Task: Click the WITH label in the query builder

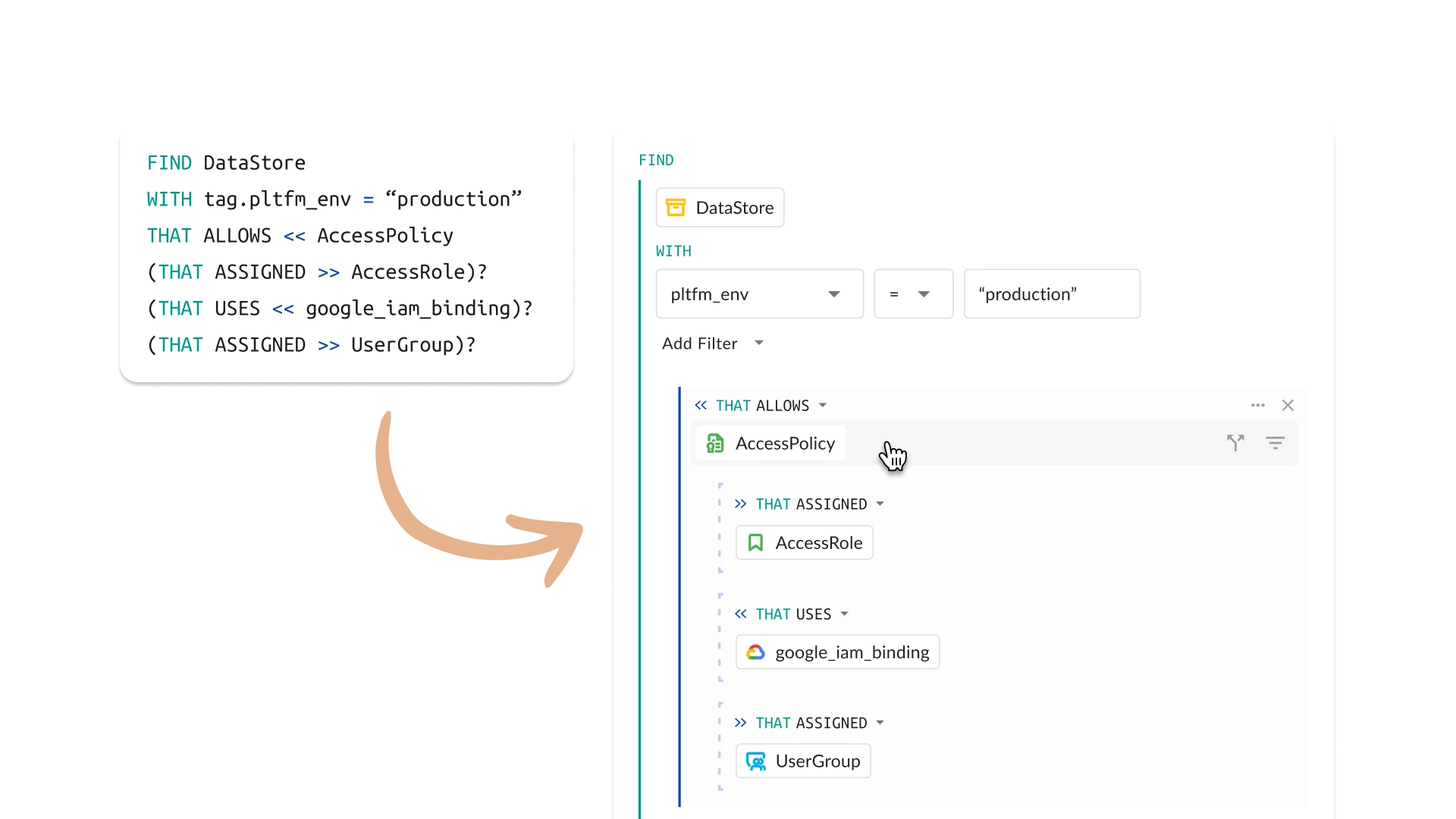Action: 673,252
